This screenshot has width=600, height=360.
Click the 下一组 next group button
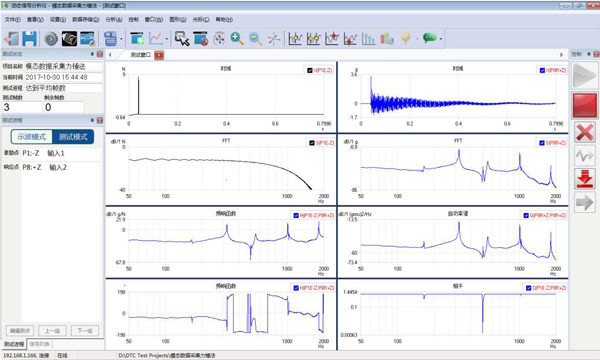click(x=85, y=331)
